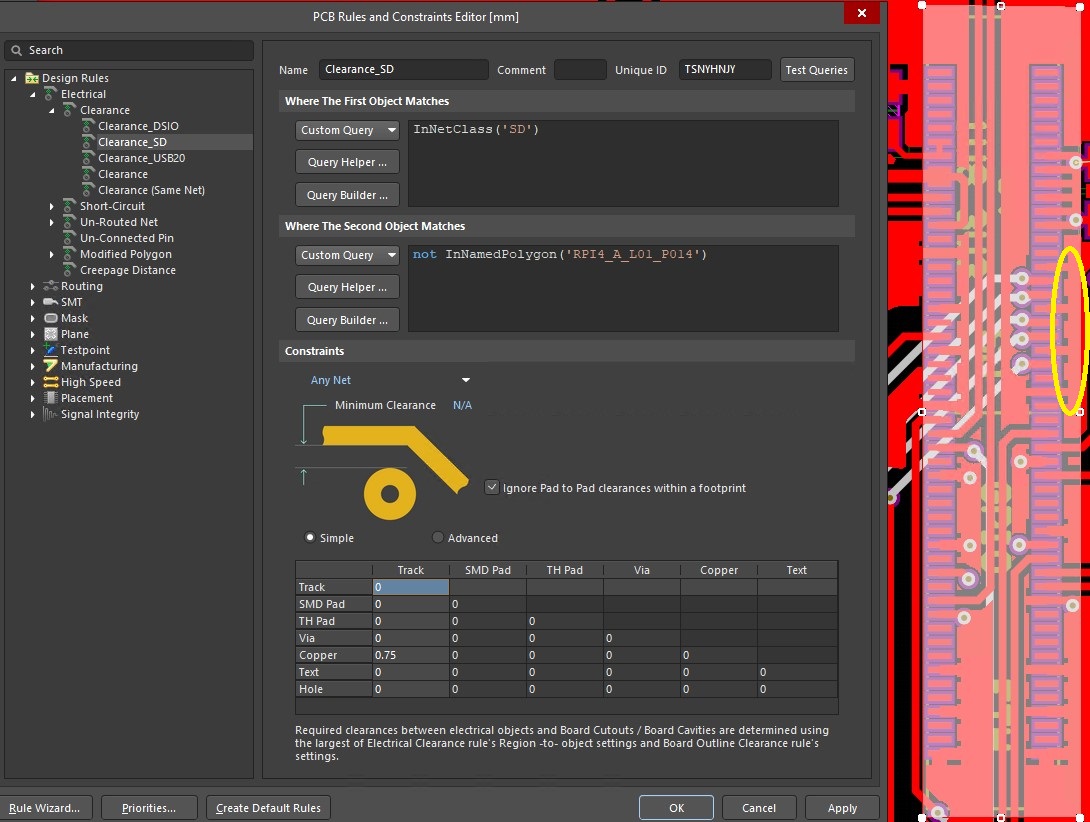Click the Plane category icon
Screen dimensions: 1090x822
pyautogui.click(x=51, y=334)
